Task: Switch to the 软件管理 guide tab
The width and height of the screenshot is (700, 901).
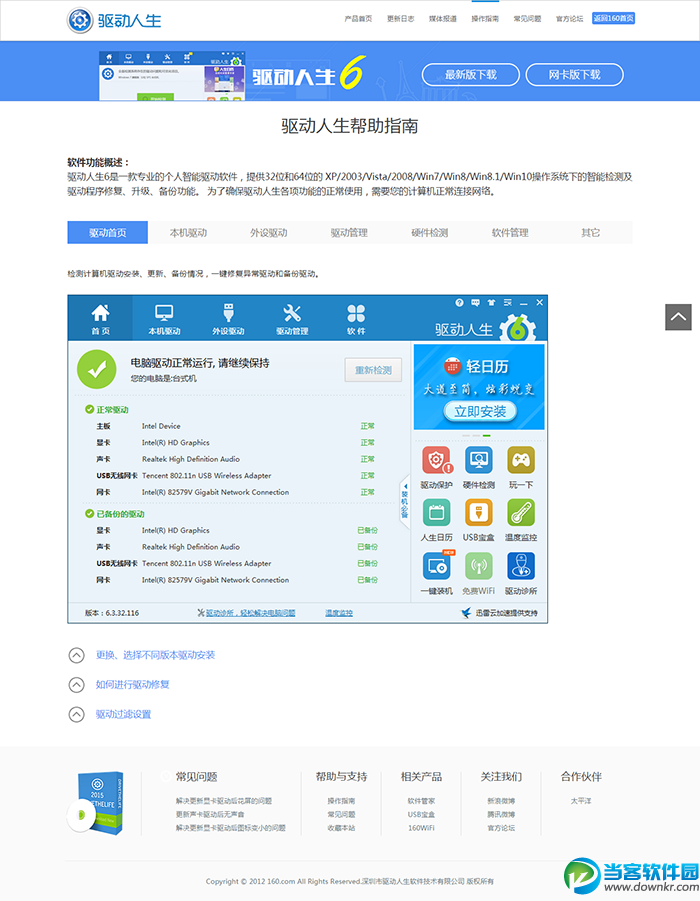Action: point(510,232)
